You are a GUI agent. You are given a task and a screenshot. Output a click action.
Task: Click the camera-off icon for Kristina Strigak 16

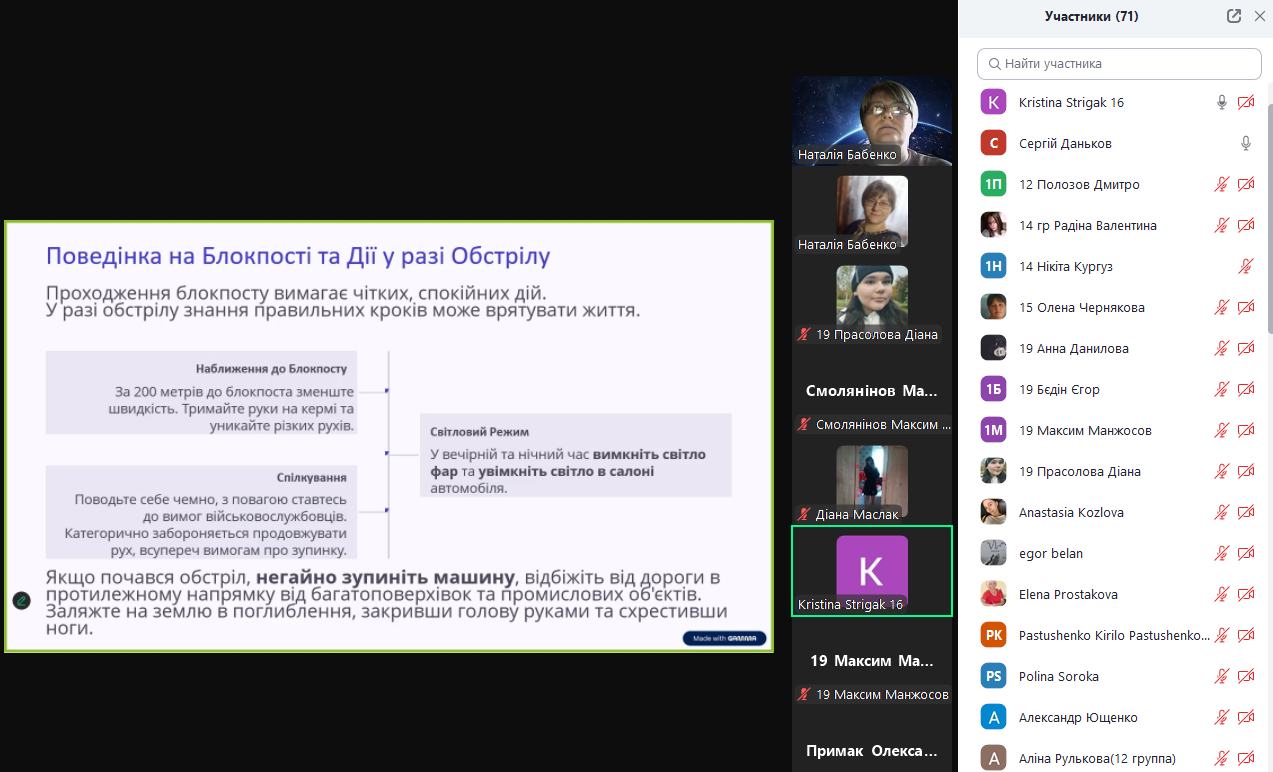1246,103
